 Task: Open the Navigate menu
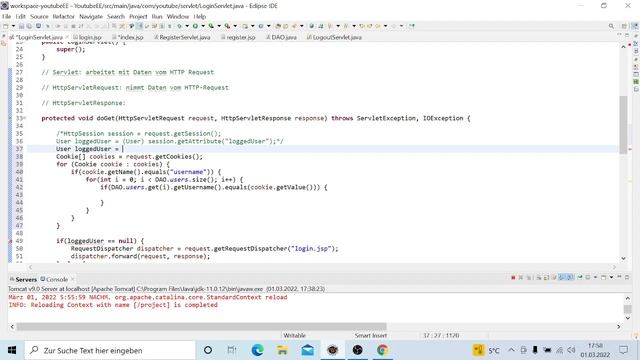[x=91, y=17]
